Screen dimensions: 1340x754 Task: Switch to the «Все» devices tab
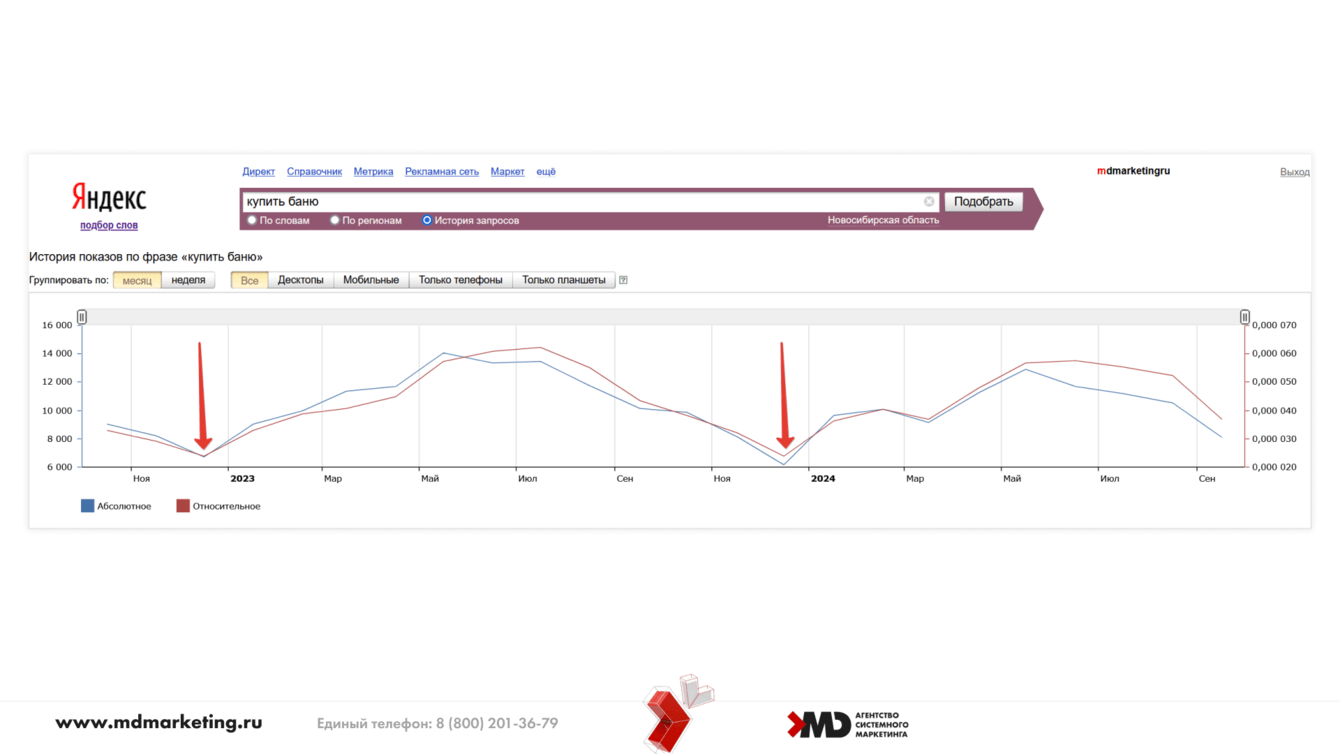point(249,280)
